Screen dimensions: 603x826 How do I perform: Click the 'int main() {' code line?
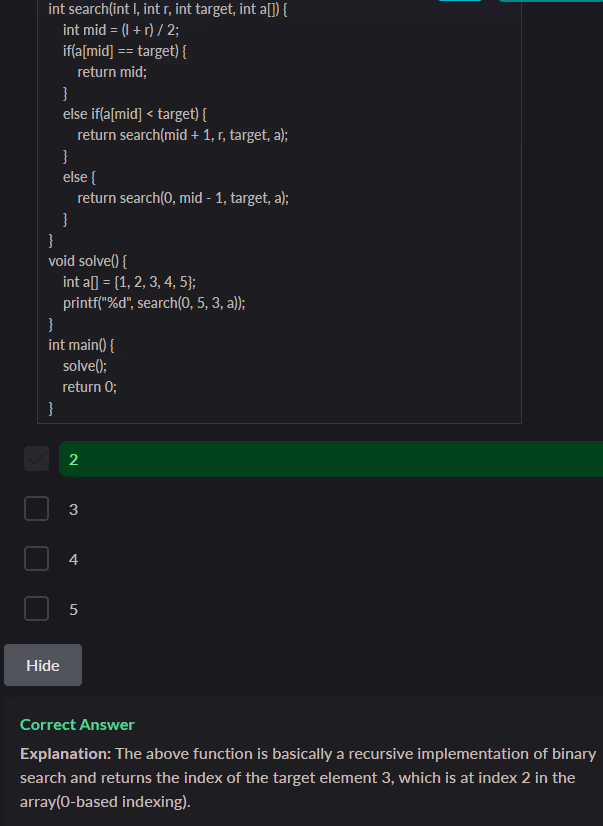pyautogui.click(x=82, y=345)
